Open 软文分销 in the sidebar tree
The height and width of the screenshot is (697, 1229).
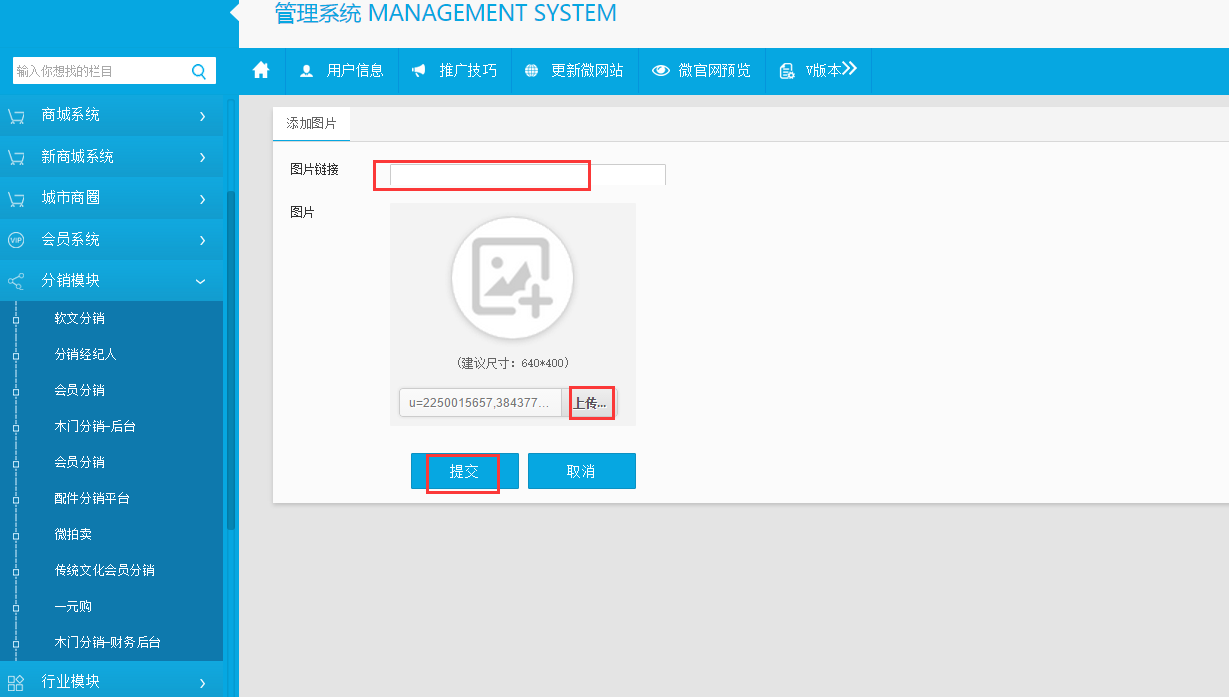[79, 319]
